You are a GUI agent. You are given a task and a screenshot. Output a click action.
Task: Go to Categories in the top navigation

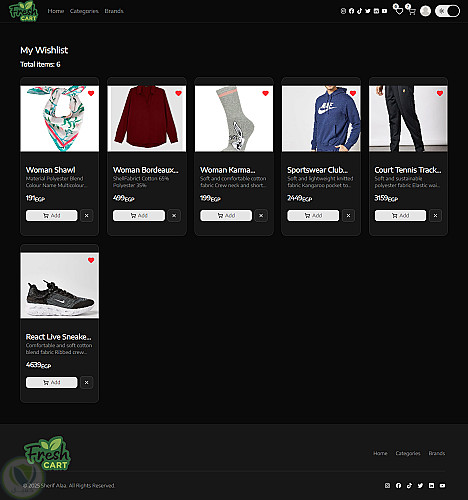(84, 11)
